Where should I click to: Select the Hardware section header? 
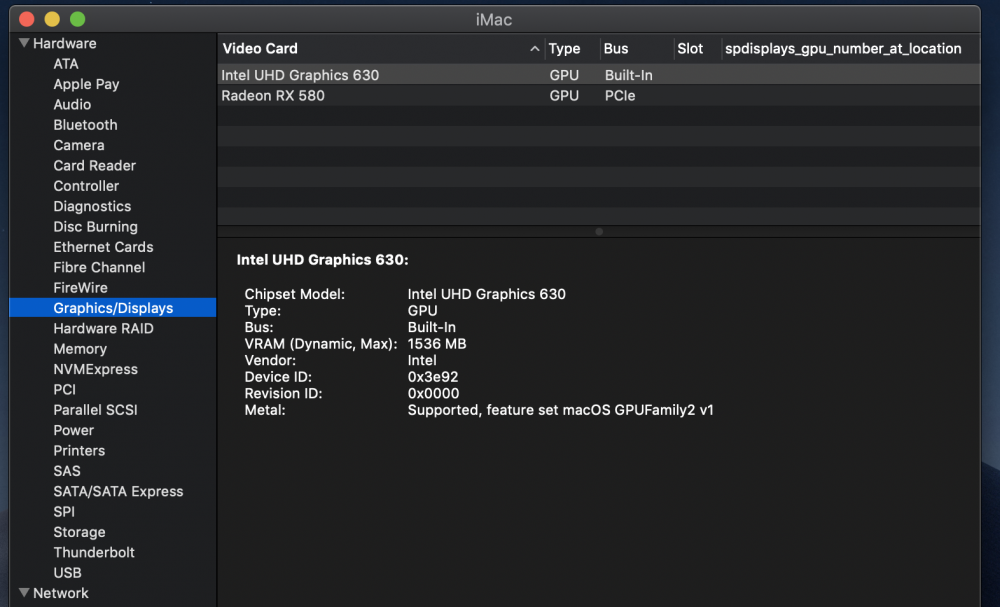[64, 43]
